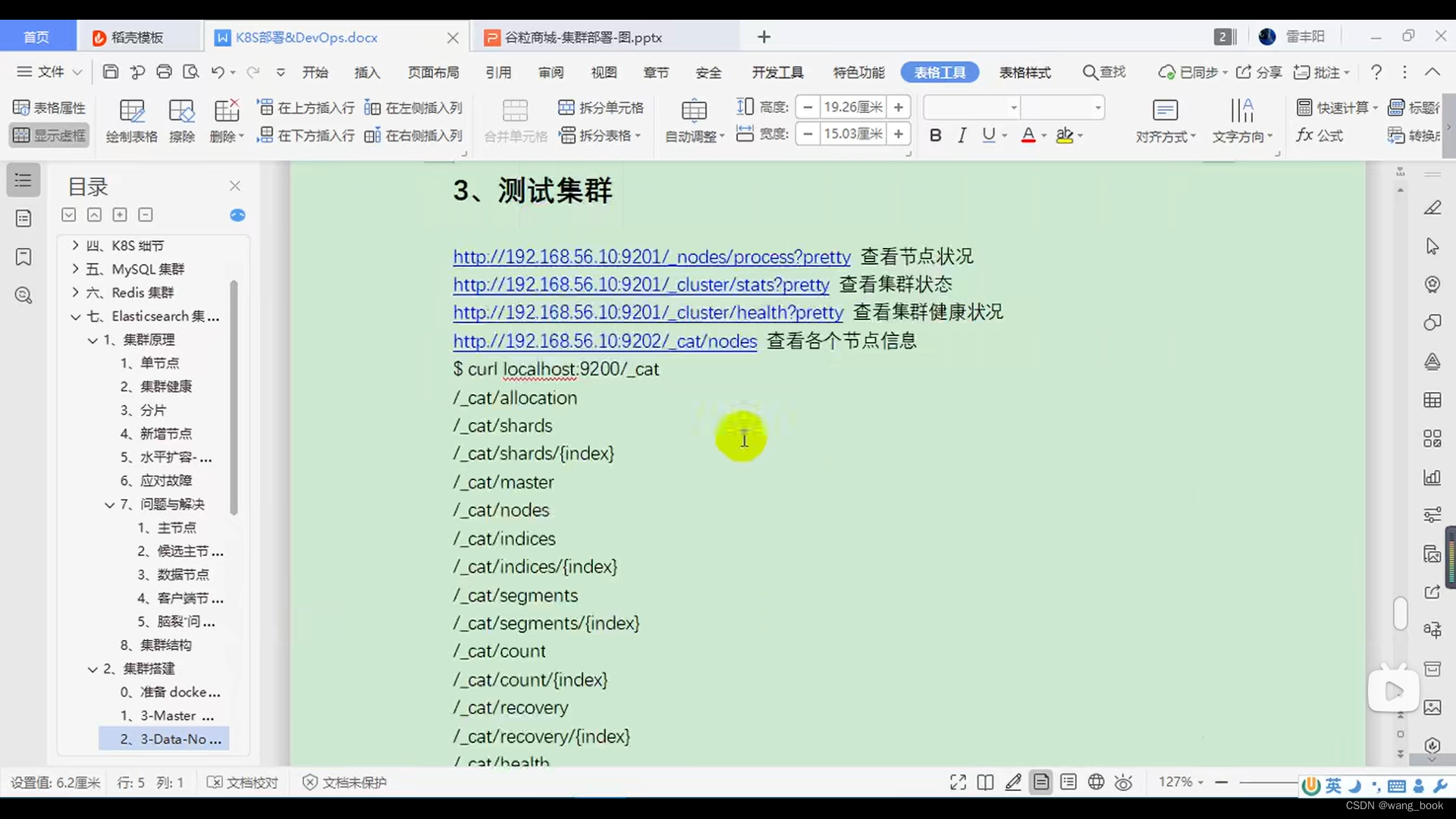Enable eye-protection mode icon in status bar
1456x819 pixels.
click(1123, 782)
